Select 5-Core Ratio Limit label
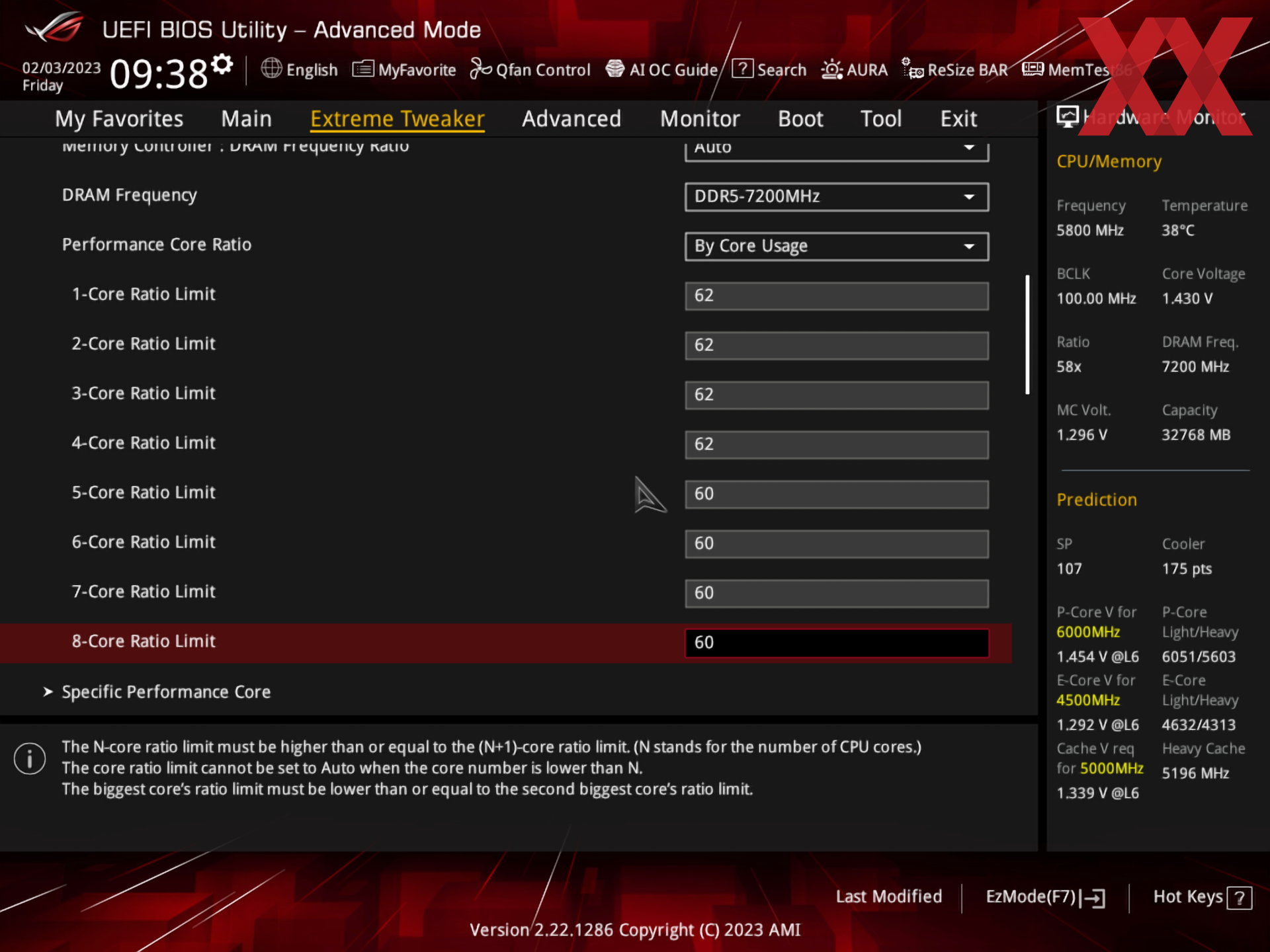1270x952 pixels. click(x=144, y=493)
